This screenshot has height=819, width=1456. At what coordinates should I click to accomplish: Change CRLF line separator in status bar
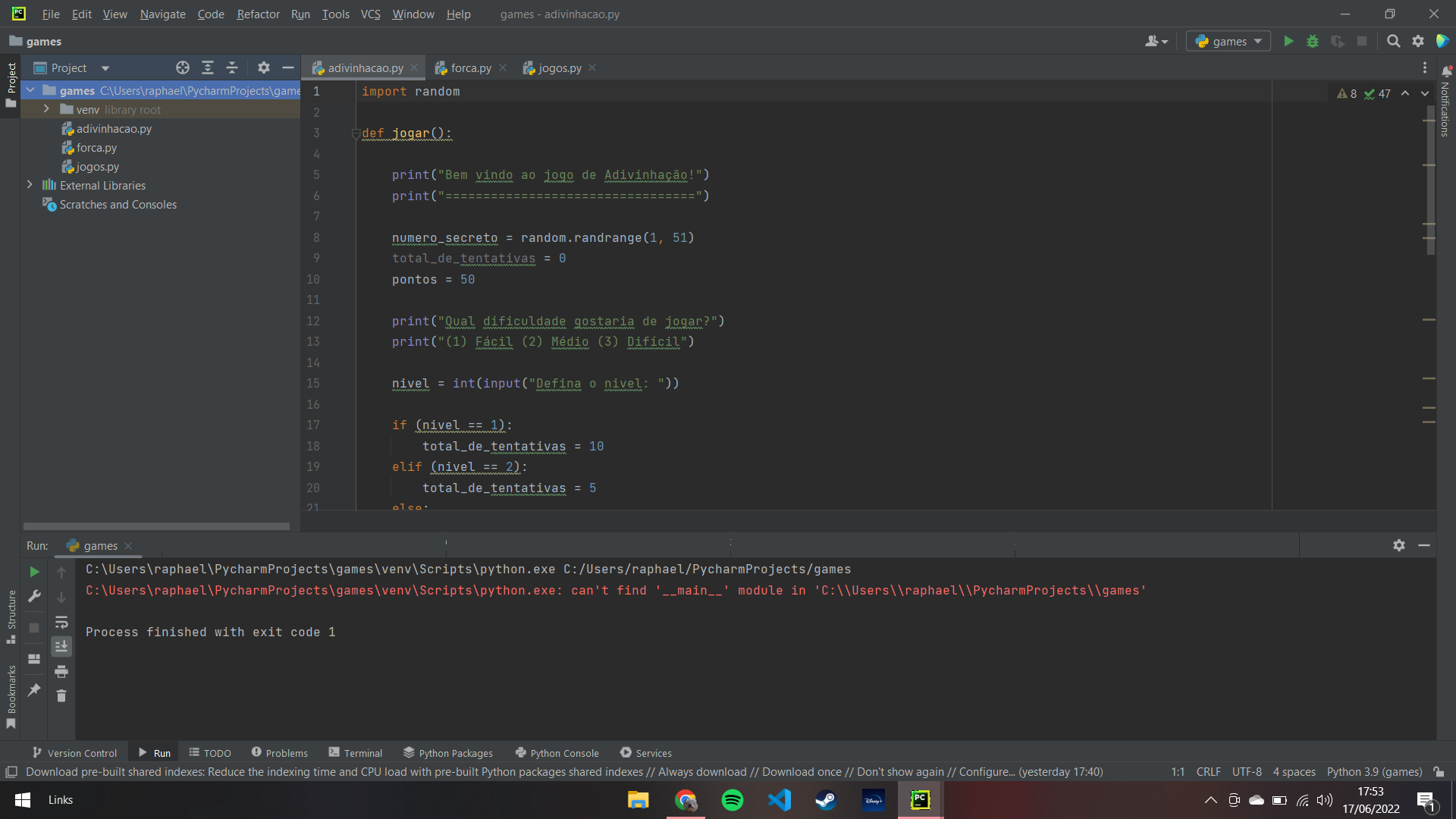click(x=1208, y=772)
